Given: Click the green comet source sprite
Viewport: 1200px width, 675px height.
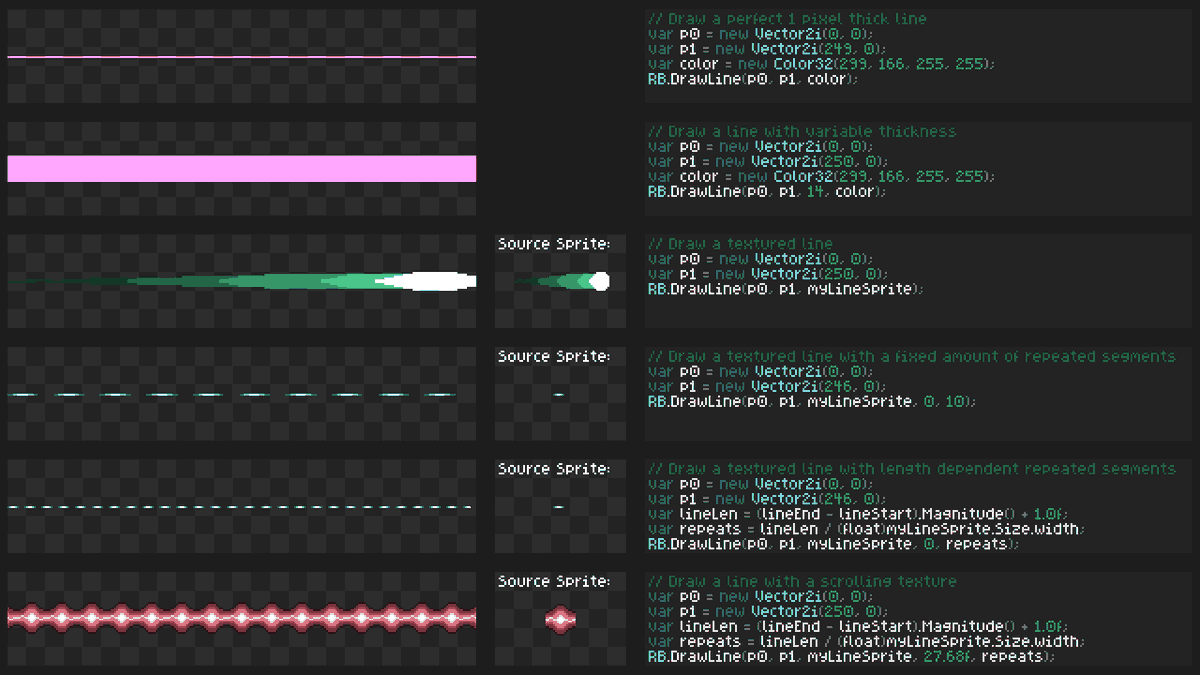Looking at the screenshot, I should tap(561, 281).
